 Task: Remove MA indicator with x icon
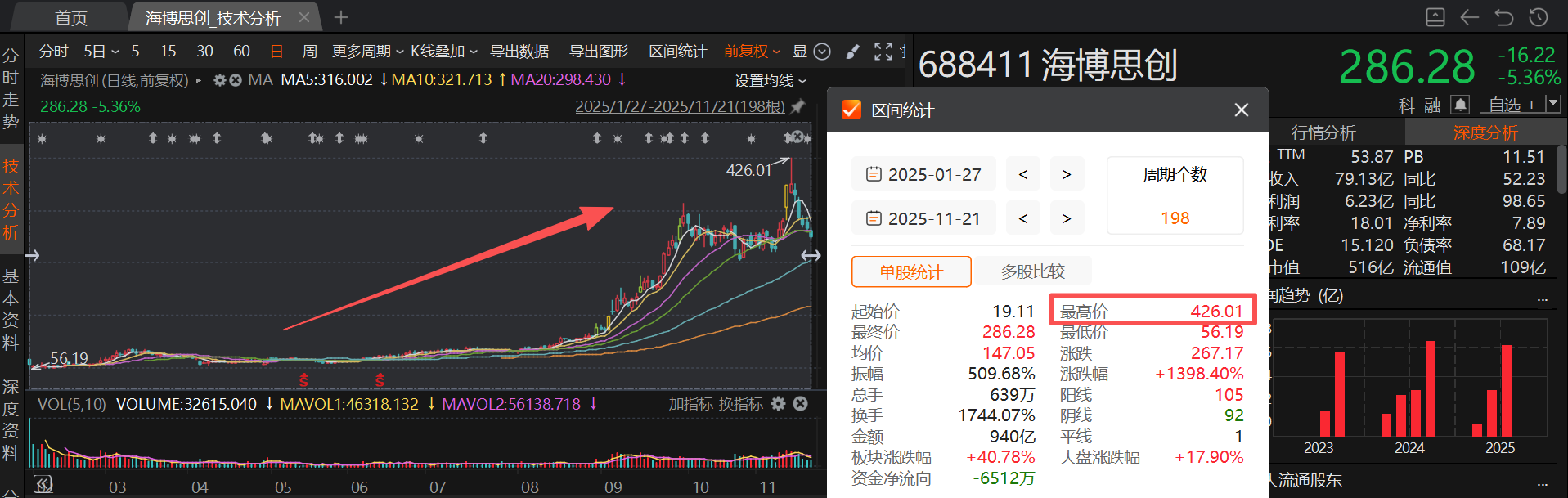pos(235,80)
